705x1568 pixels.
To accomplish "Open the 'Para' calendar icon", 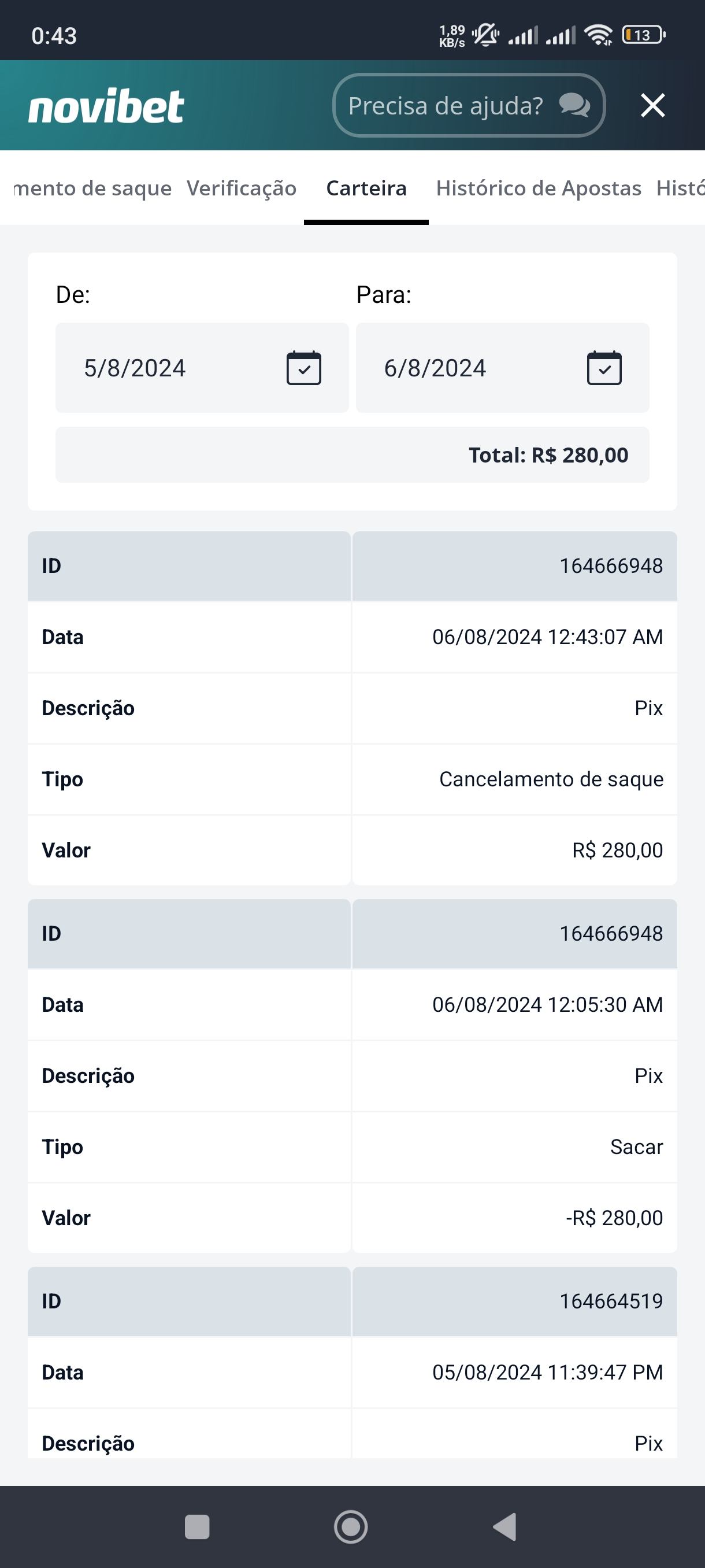I will pos(603,368).
